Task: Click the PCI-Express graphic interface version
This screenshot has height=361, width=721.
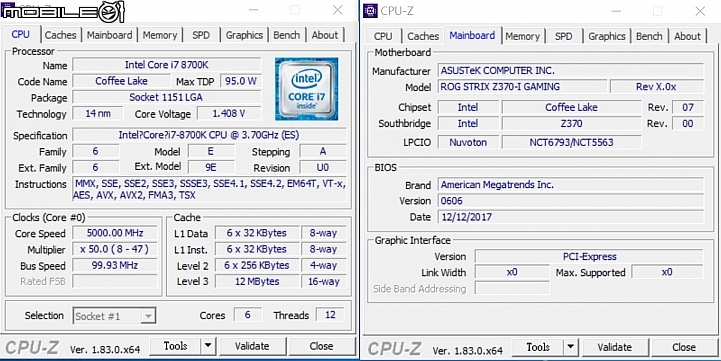Action: tap(589, 257)
